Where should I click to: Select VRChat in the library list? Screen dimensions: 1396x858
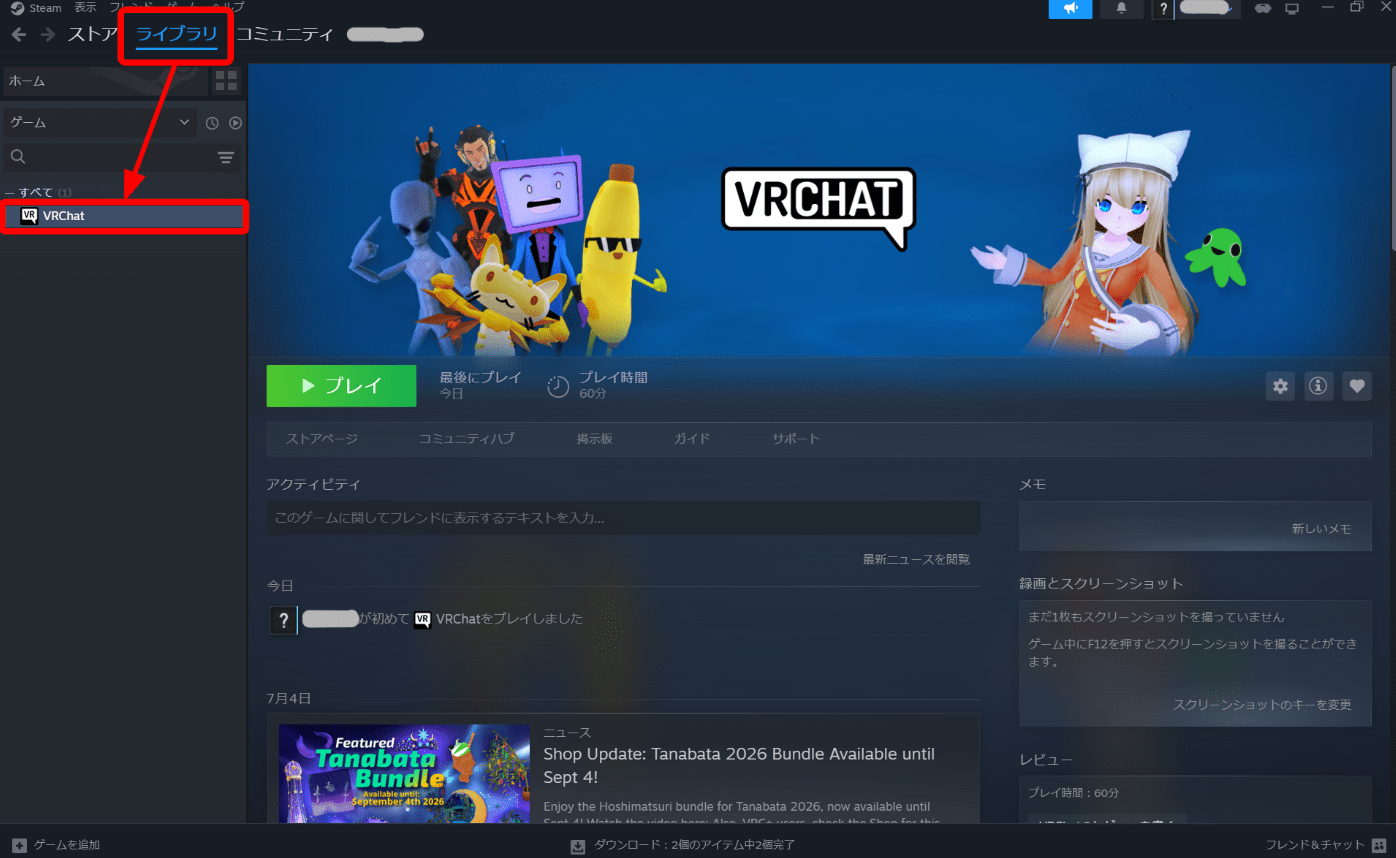pos(124,216)
